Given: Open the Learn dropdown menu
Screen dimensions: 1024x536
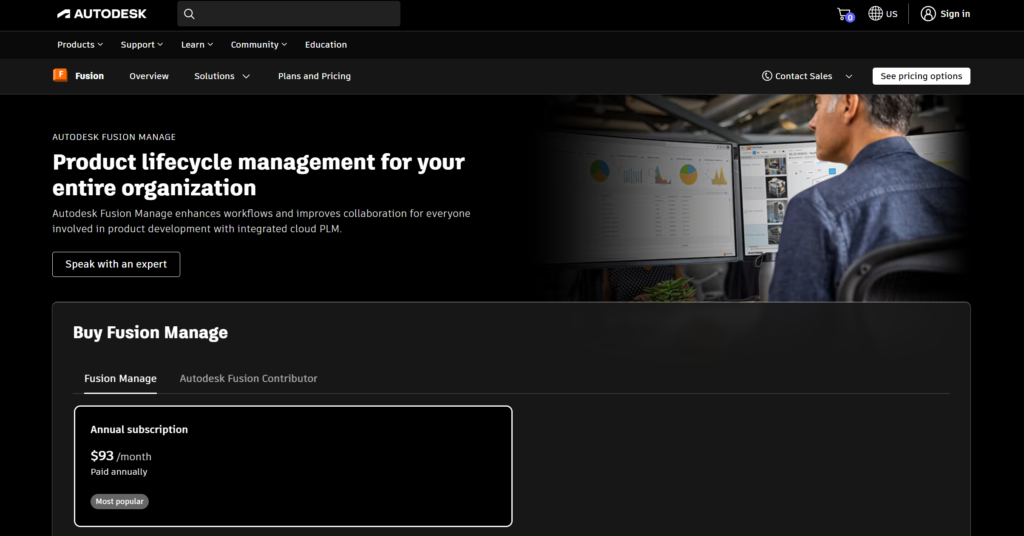Looking at the screenshot, I should 197,45.
